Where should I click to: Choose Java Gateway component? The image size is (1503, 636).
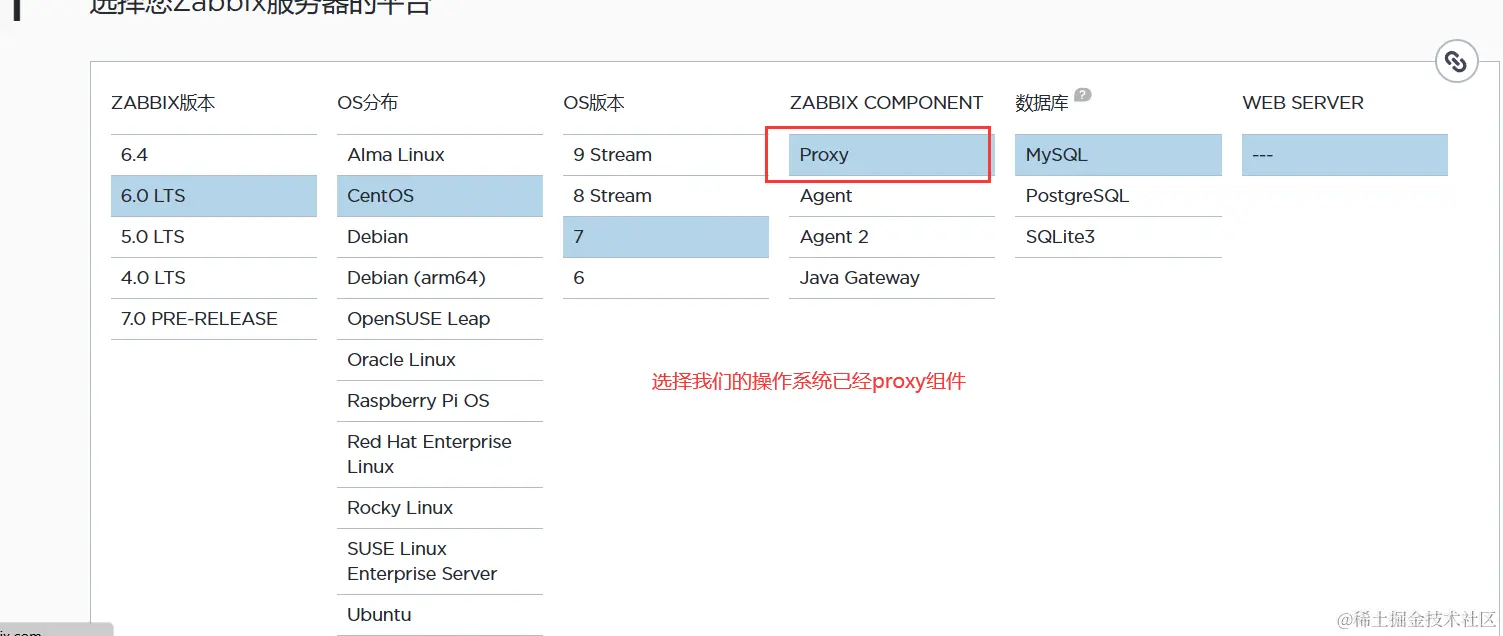(x=892, y=278)
